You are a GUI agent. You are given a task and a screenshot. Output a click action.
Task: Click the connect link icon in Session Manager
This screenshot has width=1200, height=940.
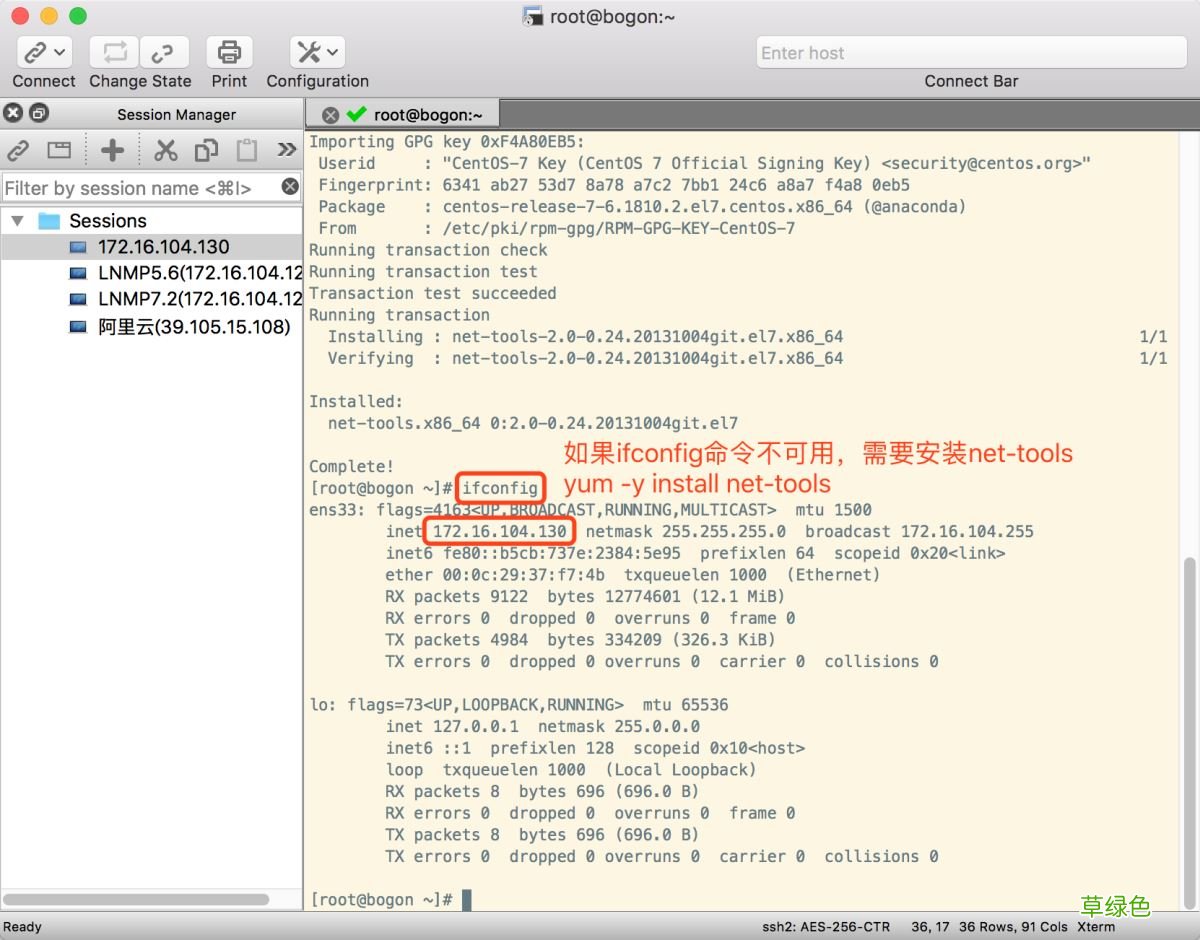(18, 150)
